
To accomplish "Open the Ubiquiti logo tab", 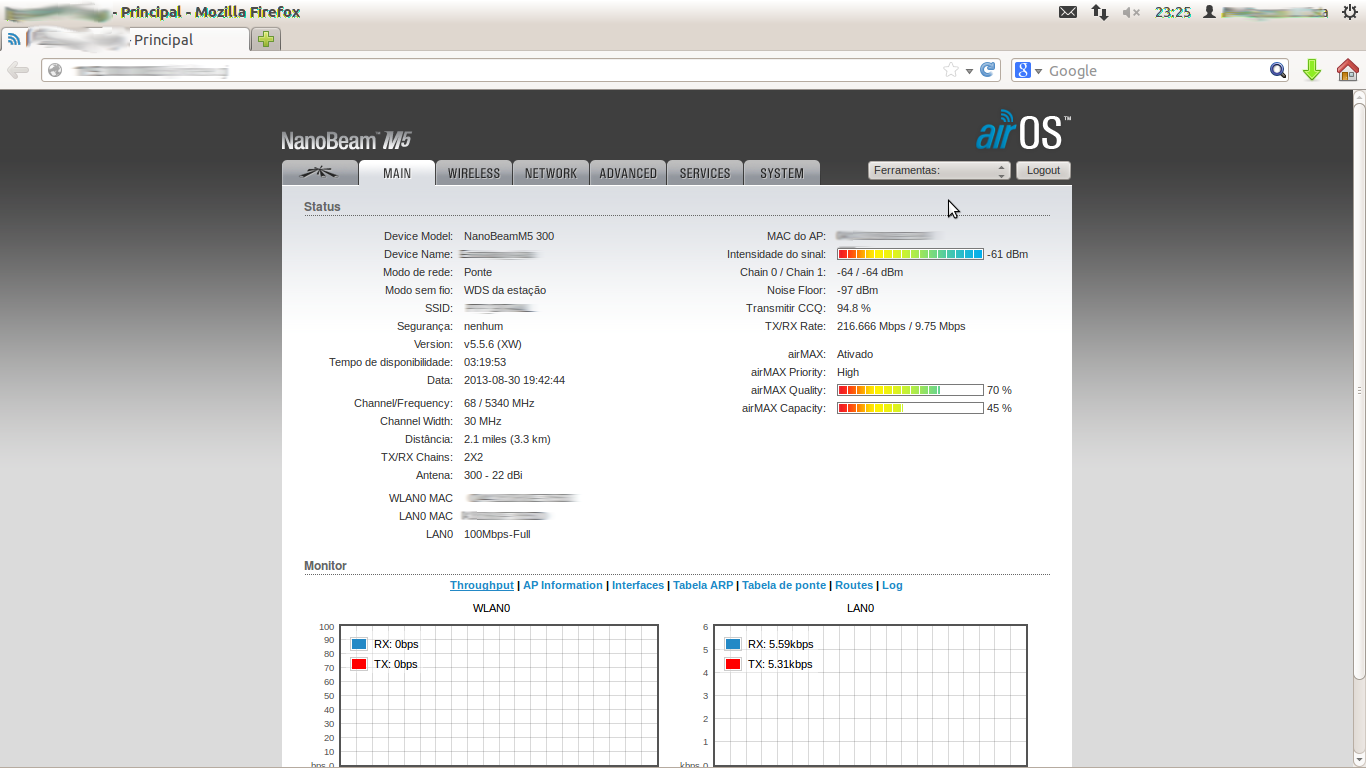I will tap(320, 173).
